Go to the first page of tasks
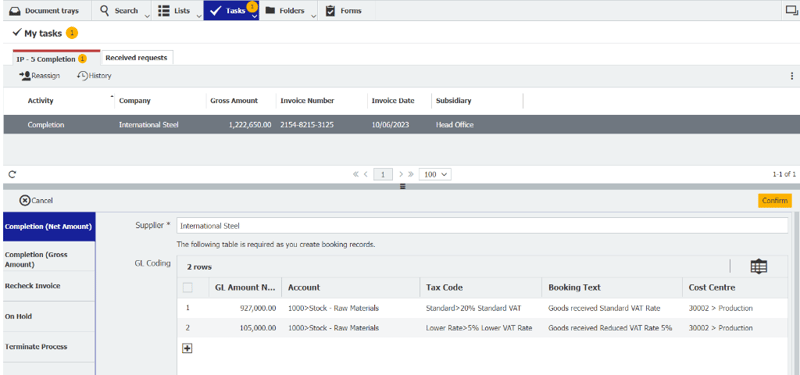 tap(356, 174)
